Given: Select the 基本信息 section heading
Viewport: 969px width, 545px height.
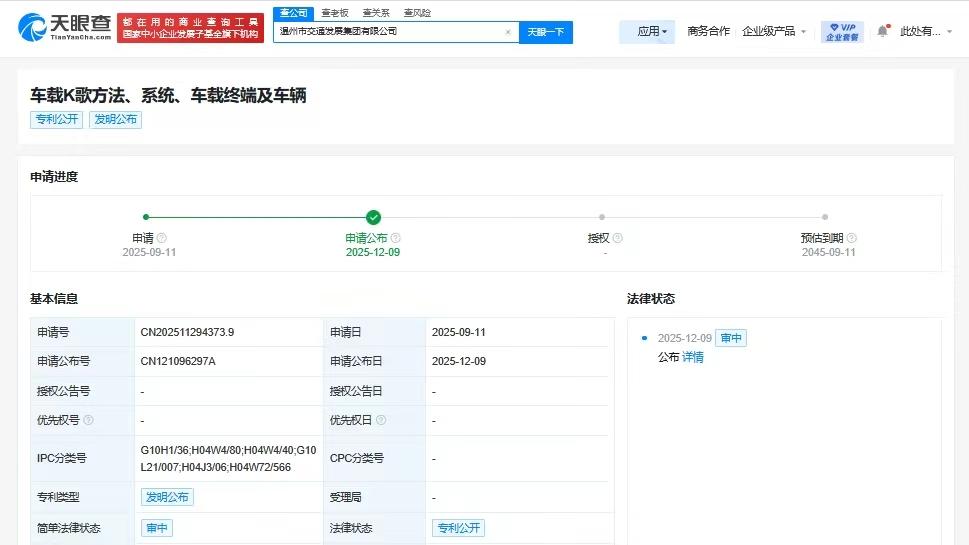Looking at the screenshot, I should point(54,299).
